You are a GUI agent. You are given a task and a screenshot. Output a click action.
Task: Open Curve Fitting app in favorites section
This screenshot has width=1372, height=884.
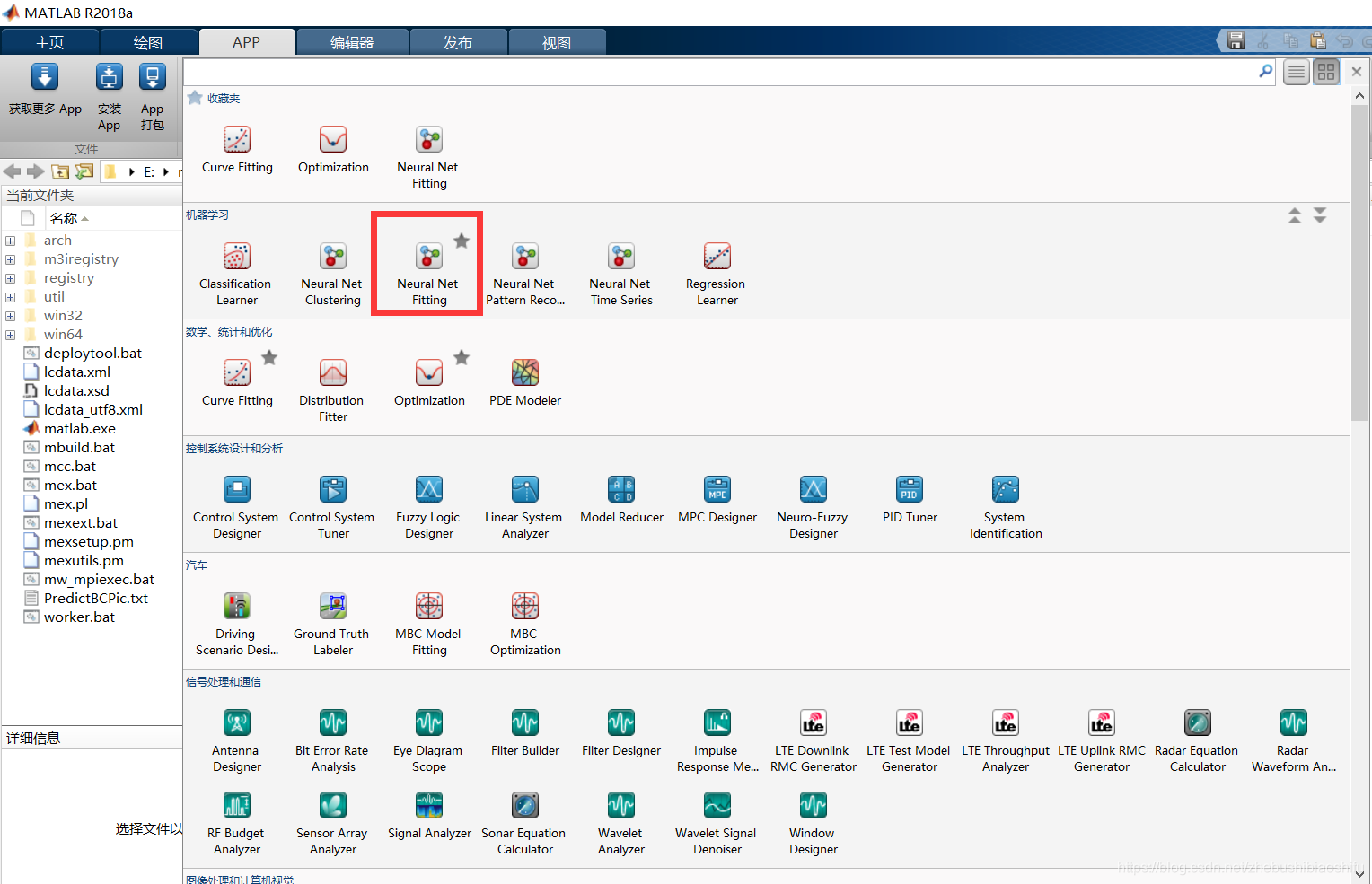pyautogui.click(x=237, y=149)
